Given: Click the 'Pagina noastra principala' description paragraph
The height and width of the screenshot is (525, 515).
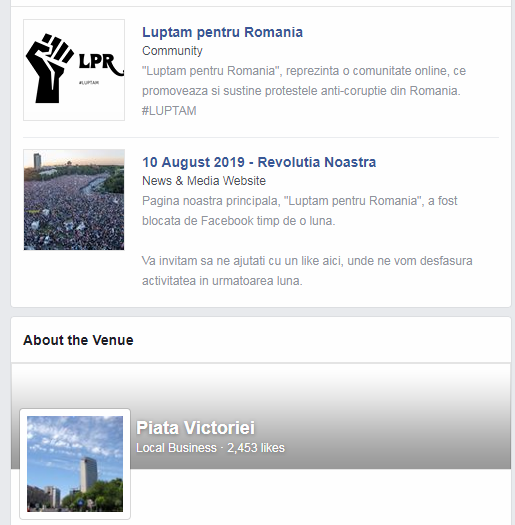Looking at the screenshot, I should point(299,211).
